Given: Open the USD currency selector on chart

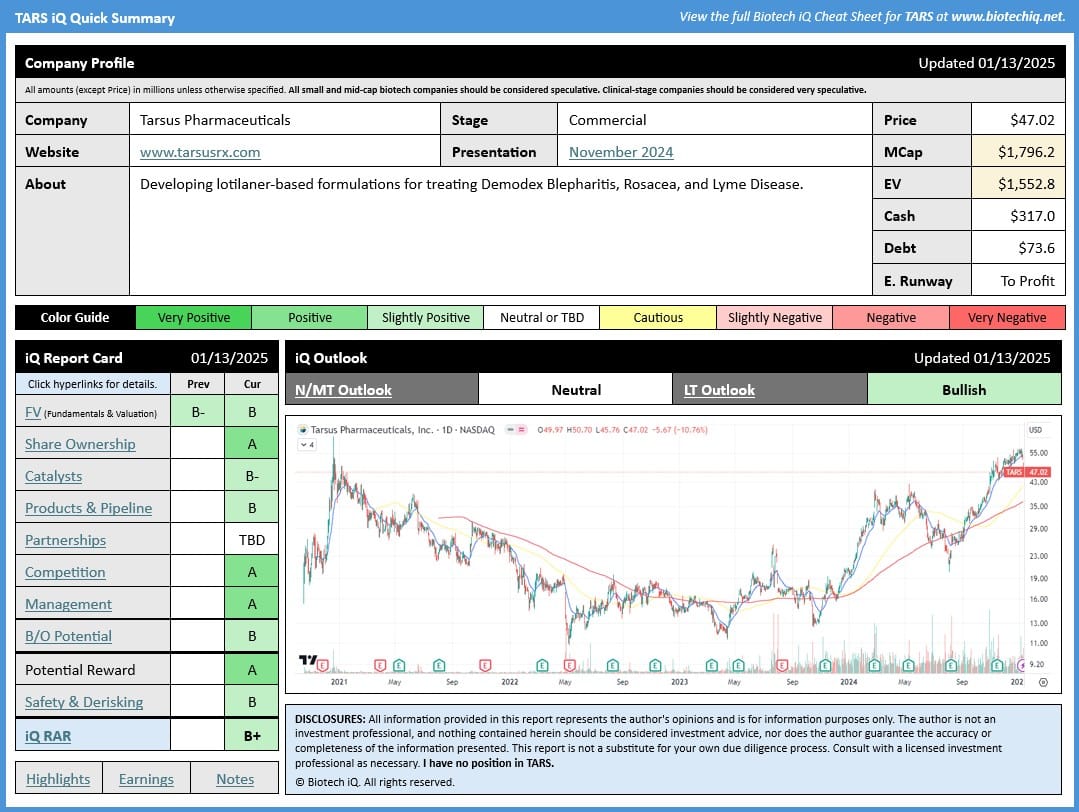Looking at the screenshot, I should (x=1035, y=429).
